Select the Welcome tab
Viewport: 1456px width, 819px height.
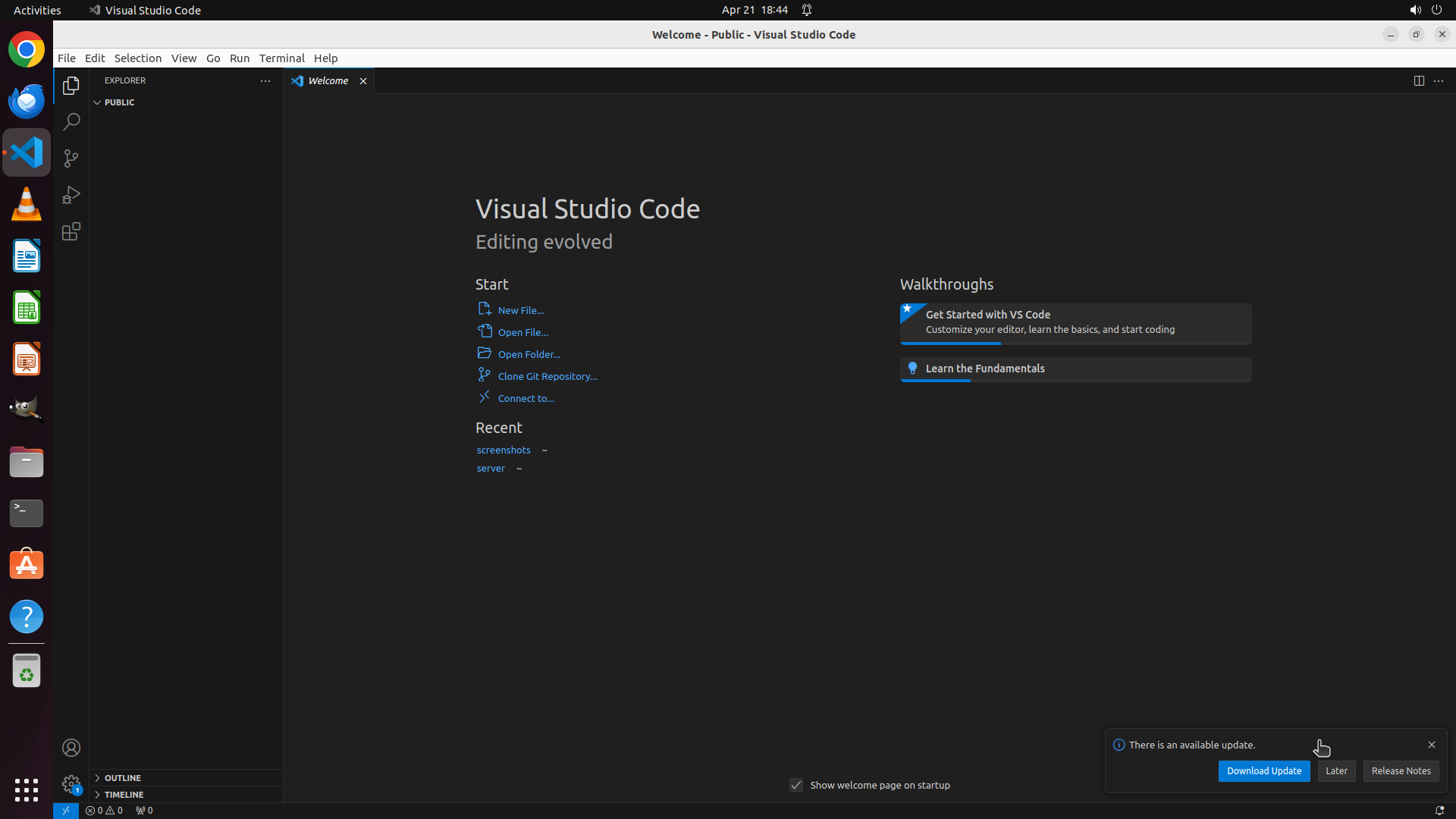[x=328, y=81]
